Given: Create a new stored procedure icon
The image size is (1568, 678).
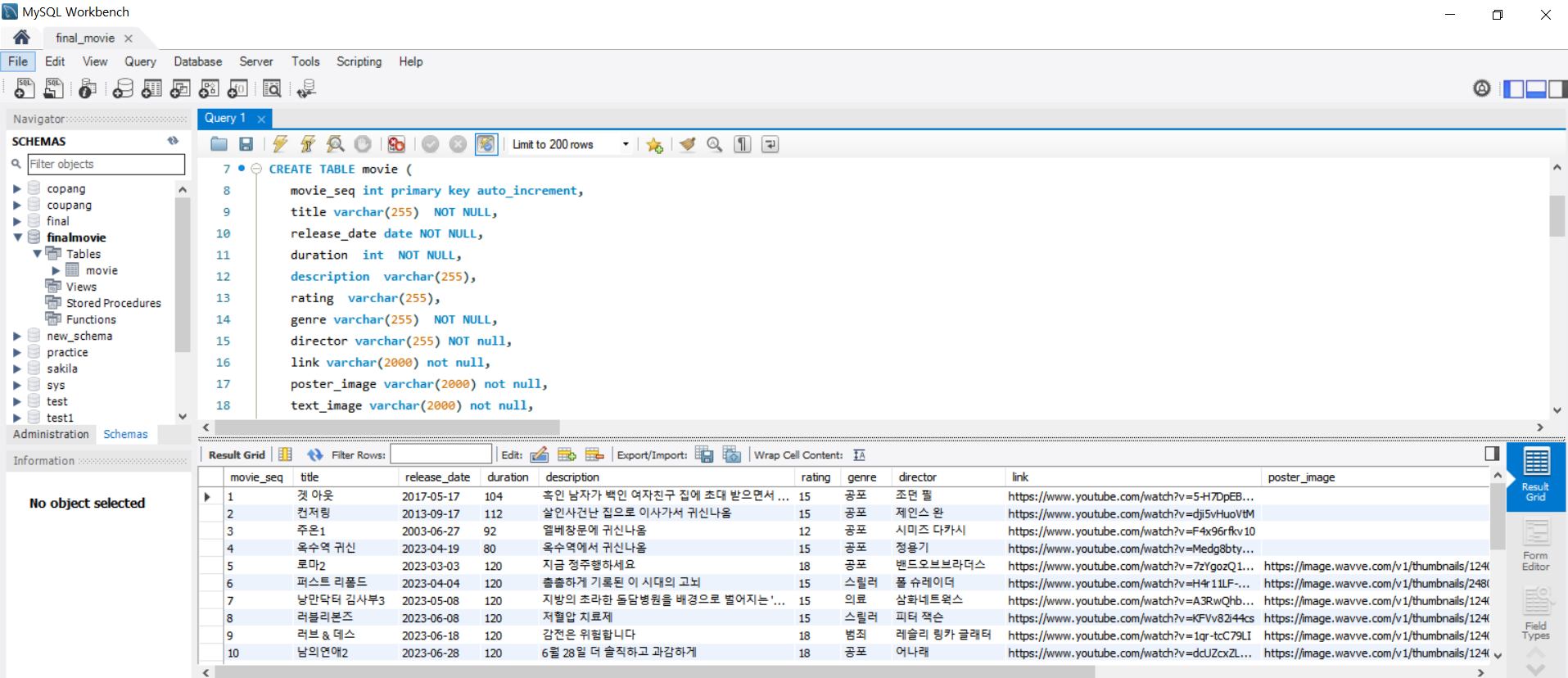Looking at the screenshot, I should coord(209,88).
